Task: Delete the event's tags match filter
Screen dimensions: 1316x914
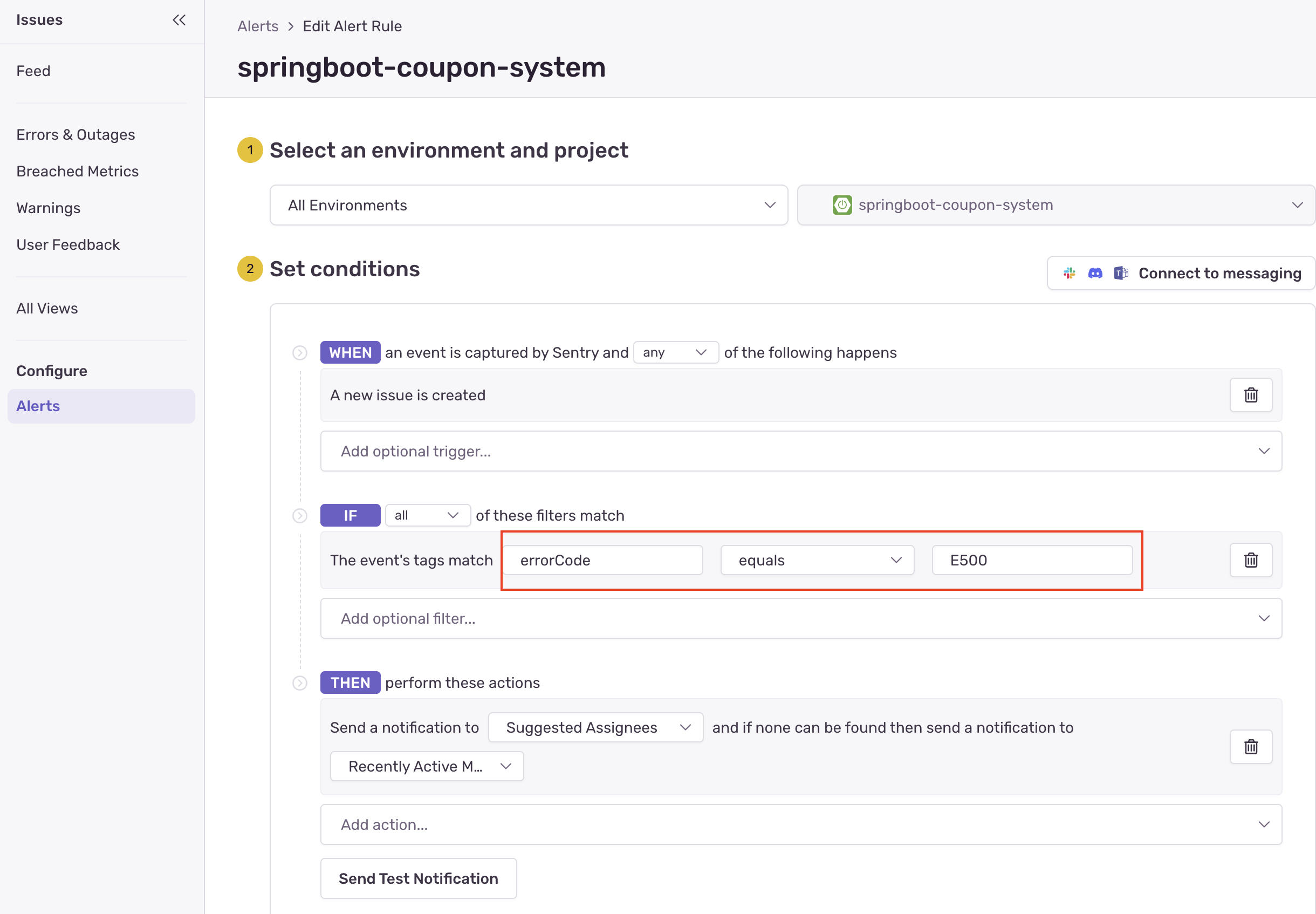Action: [1251, 560]
